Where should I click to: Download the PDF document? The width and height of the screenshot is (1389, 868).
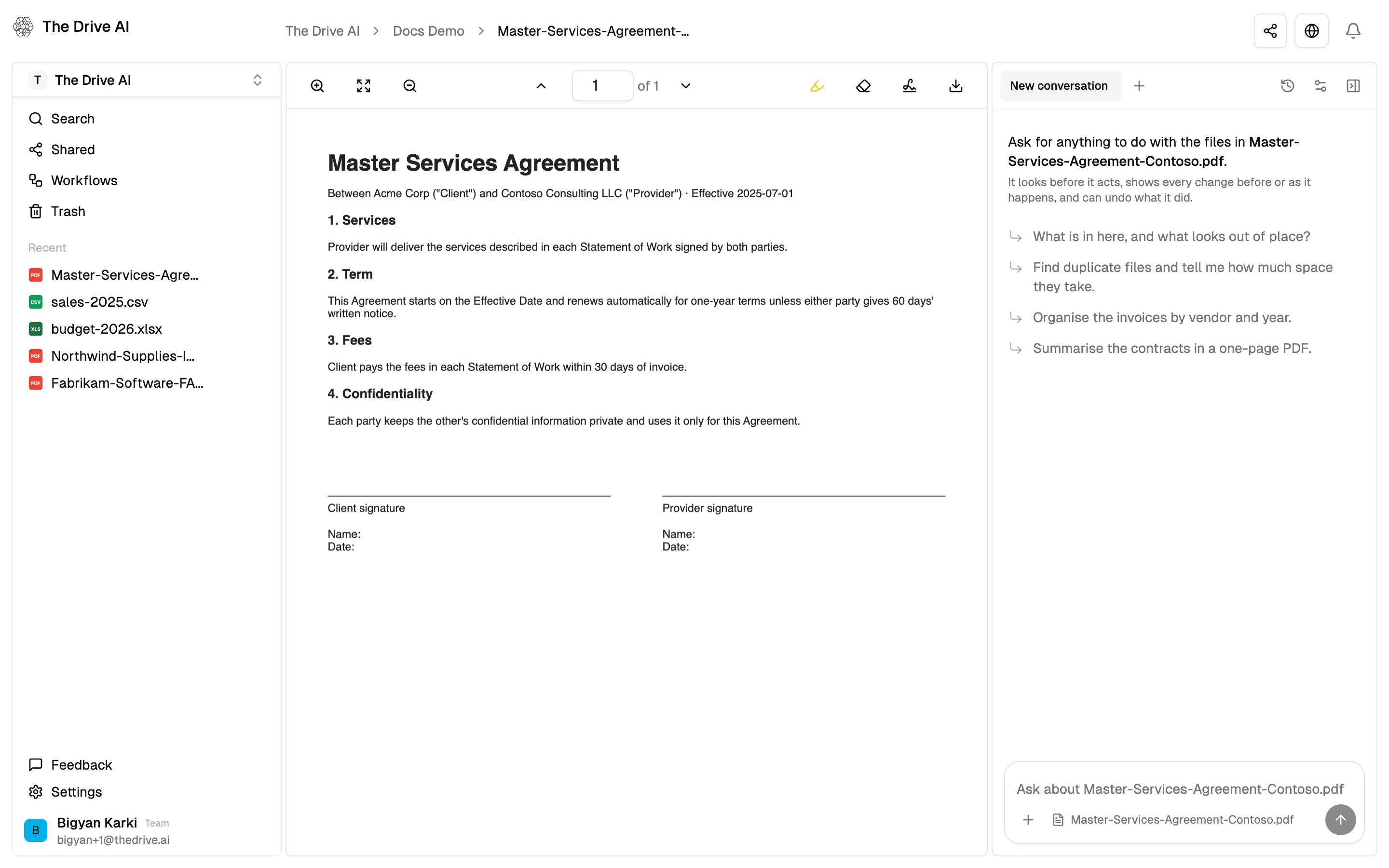pos(955,86)
